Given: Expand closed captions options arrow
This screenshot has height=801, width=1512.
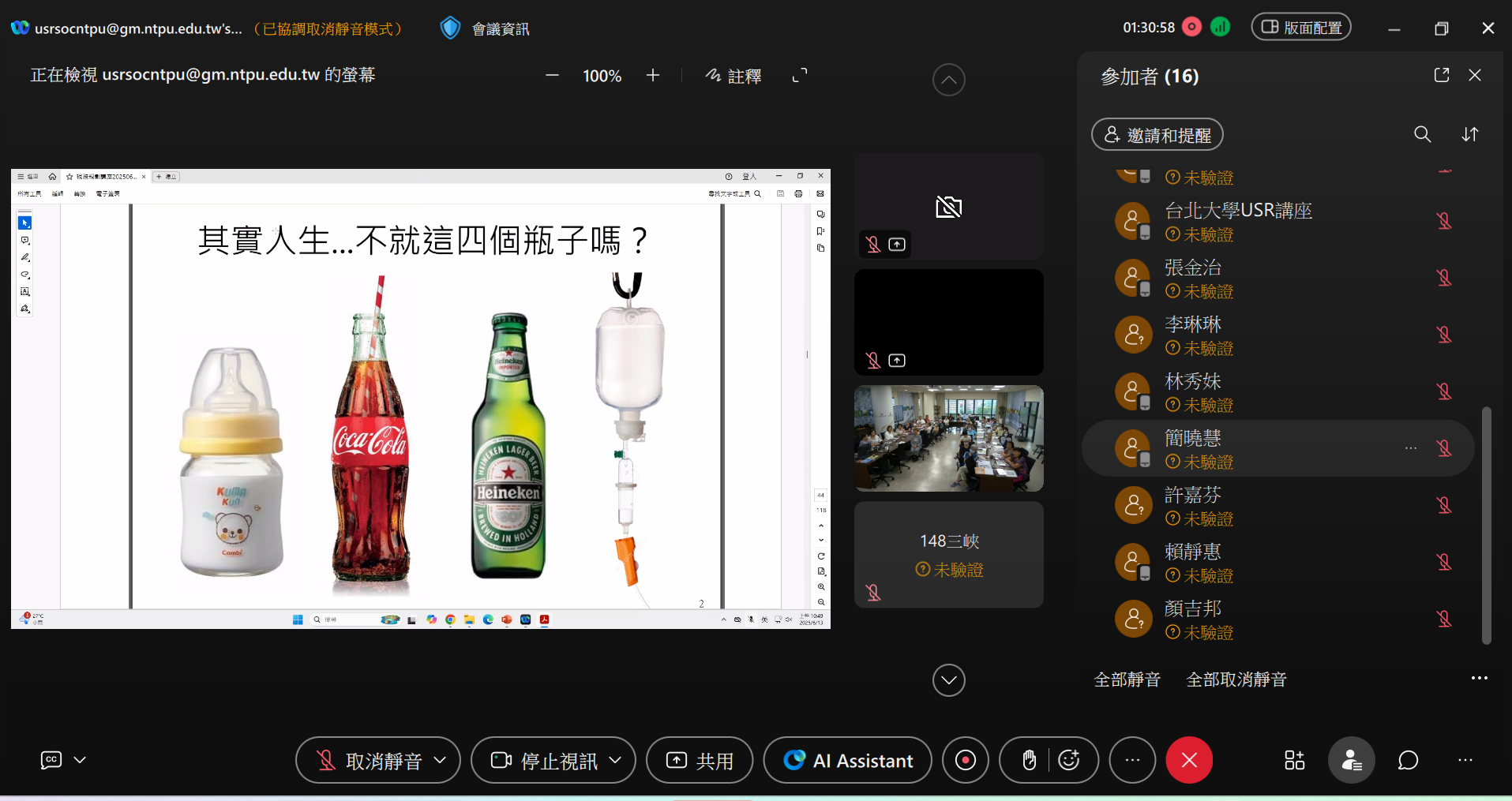Looking at the screenshot, I should pyautogui.click(x=80, y=760).
